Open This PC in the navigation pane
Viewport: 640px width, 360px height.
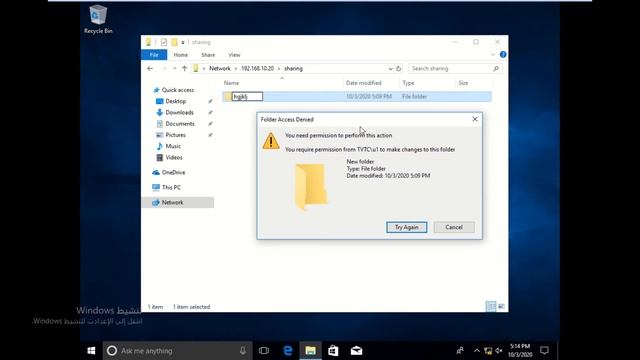[x=171, y=187]
